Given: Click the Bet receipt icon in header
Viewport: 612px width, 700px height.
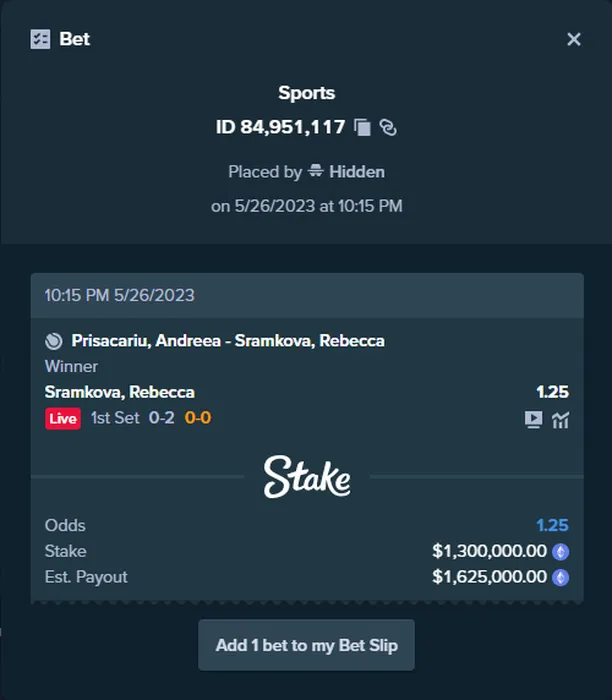Looking at the screenshot, I should pyautogui.click(x=40, y=39).
